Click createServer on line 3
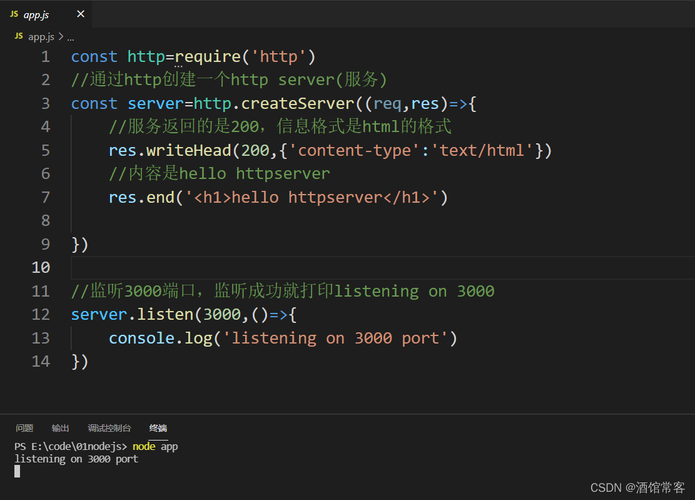 click(297, 104)
